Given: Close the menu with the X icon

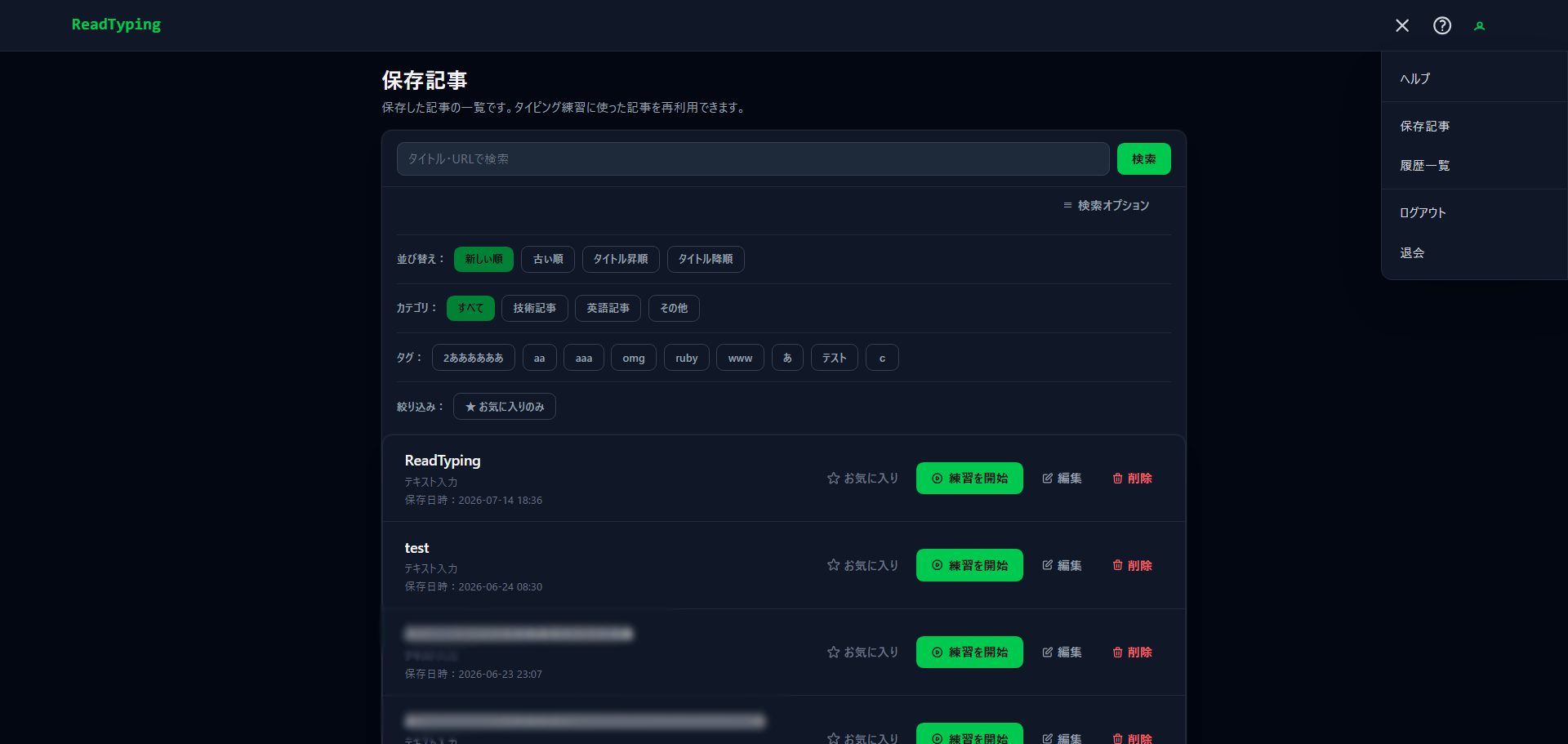Looking at the screenshot, I should click(x=1402, y=25).
